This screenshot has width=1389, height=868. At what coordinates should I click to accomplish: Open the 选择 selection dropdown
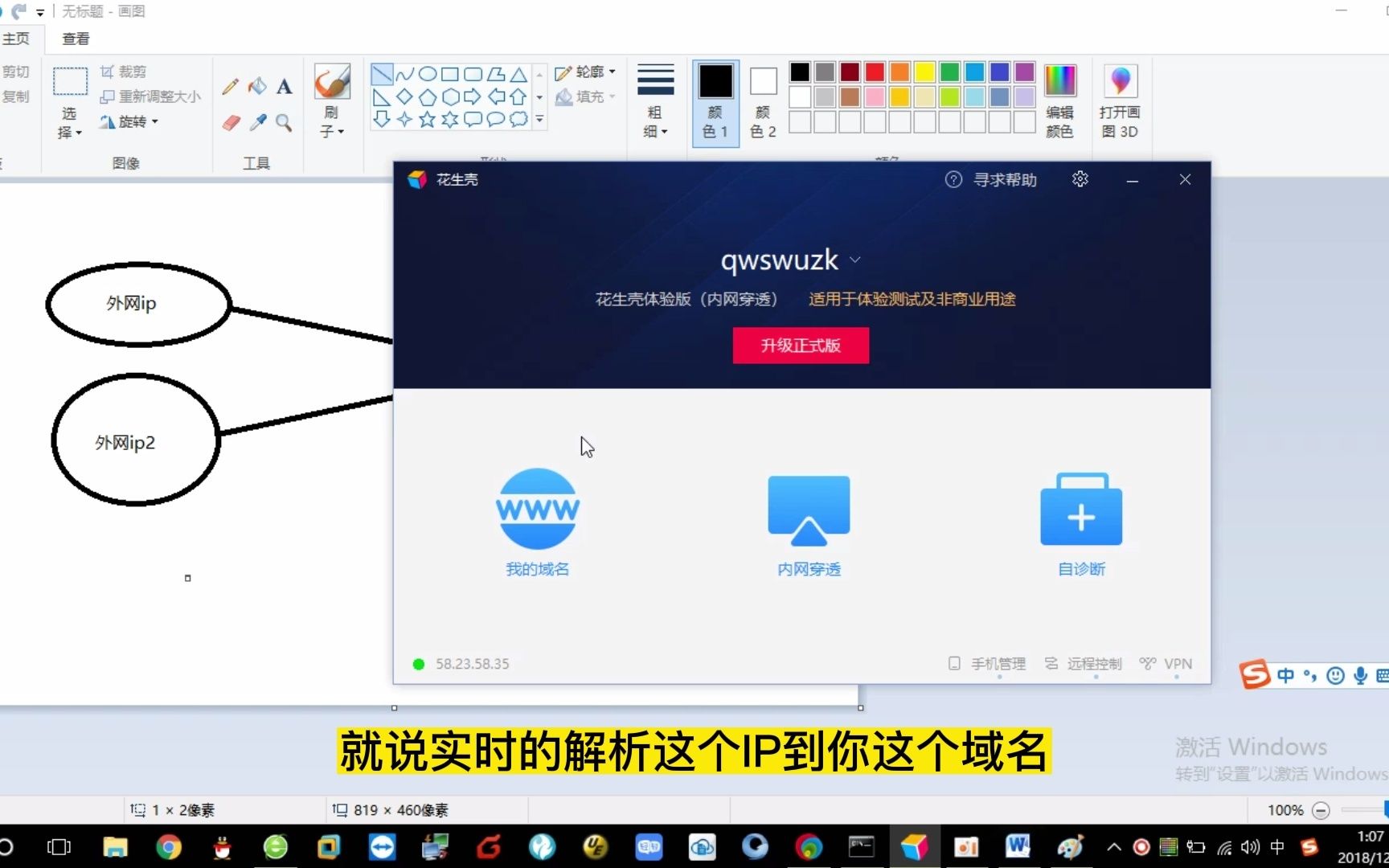point(69,123)
